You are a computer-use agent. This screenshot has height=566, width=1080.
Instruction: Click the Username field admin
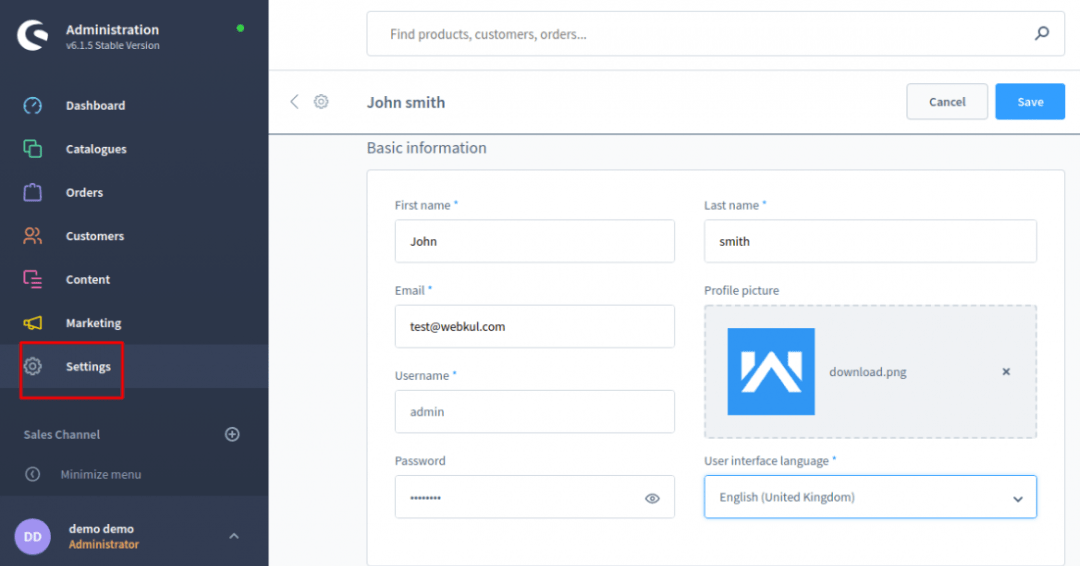tap(534, 412)
